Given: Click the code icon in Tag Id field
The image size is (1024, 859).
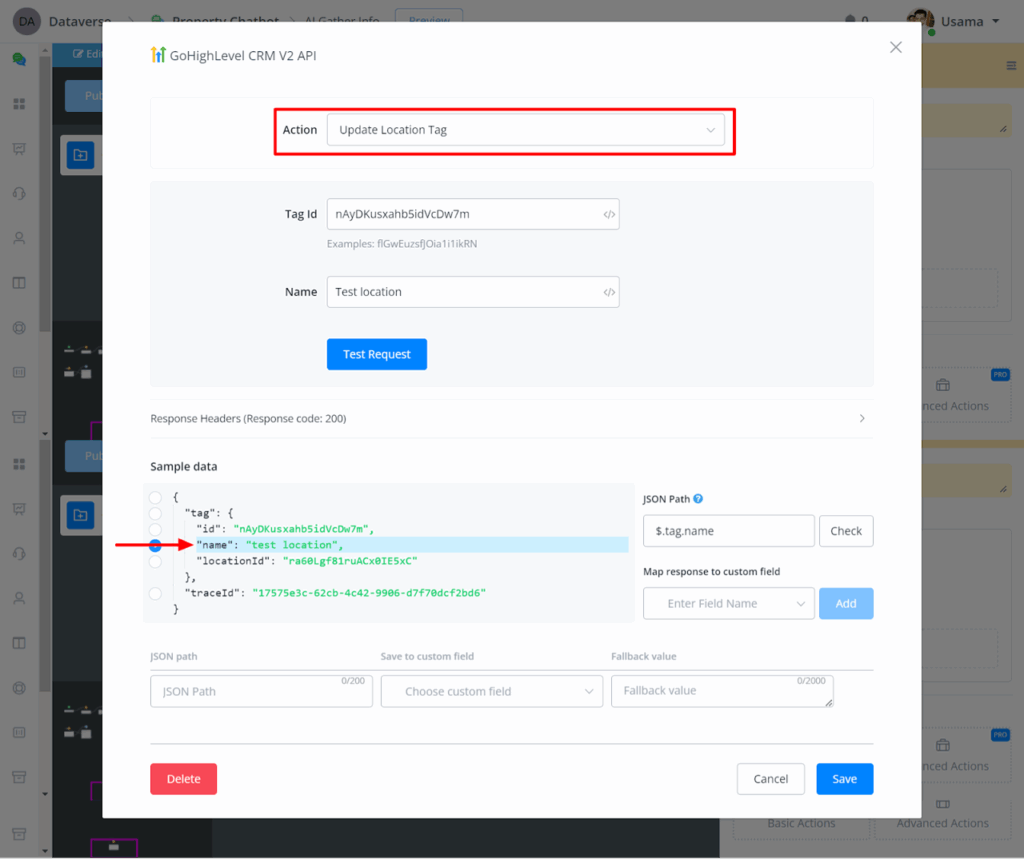Looking at the screenshot, I should (x=609, y=214).
